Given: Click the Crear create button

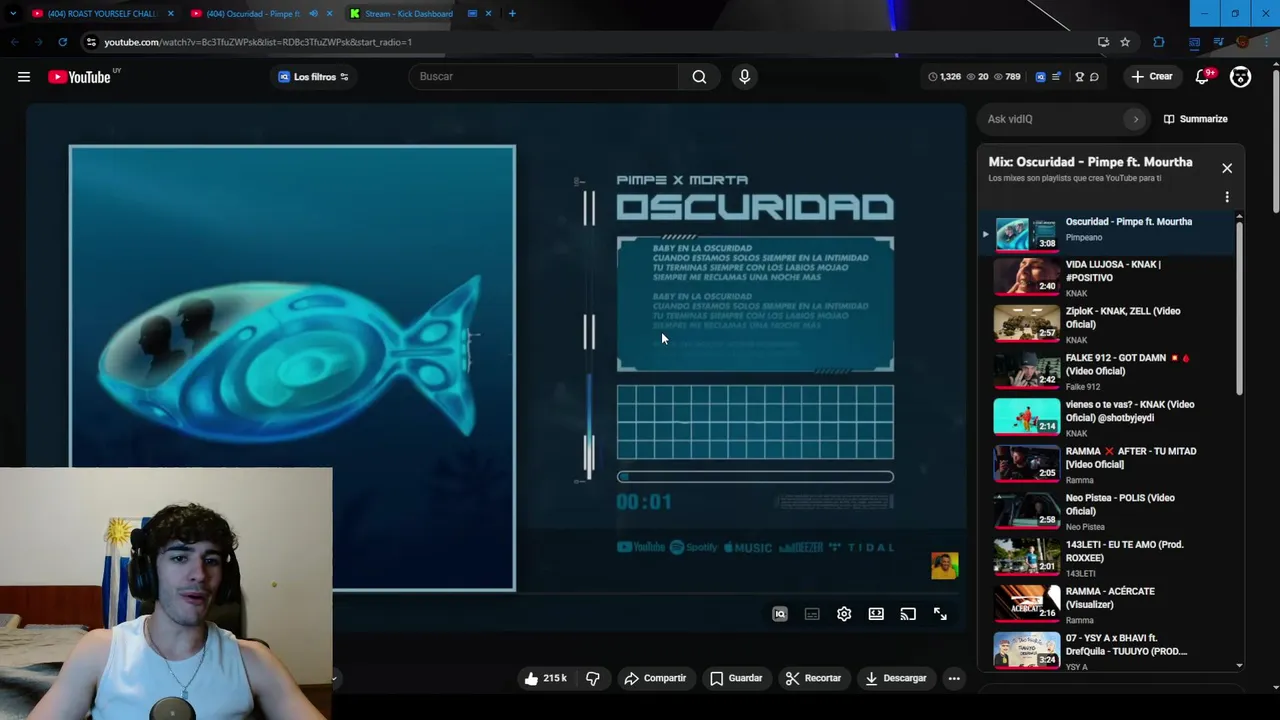Looking at the screenshot, I should pos(1152,77).
